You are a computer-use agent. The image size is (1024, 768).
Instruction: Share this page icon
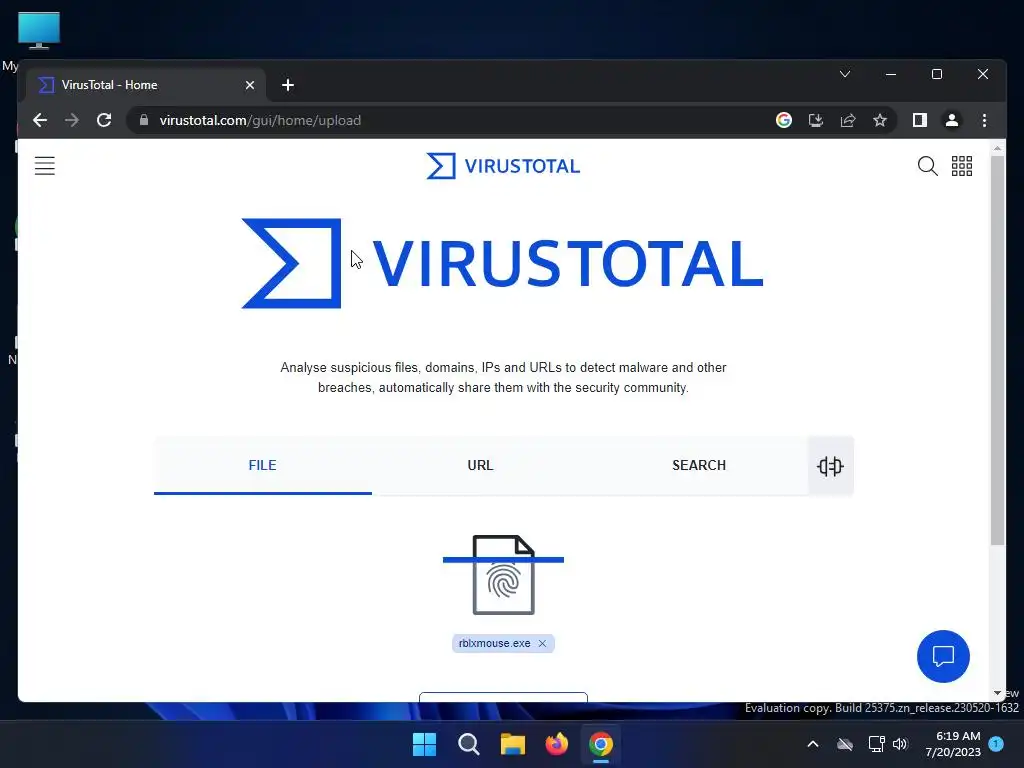[848, 120]
